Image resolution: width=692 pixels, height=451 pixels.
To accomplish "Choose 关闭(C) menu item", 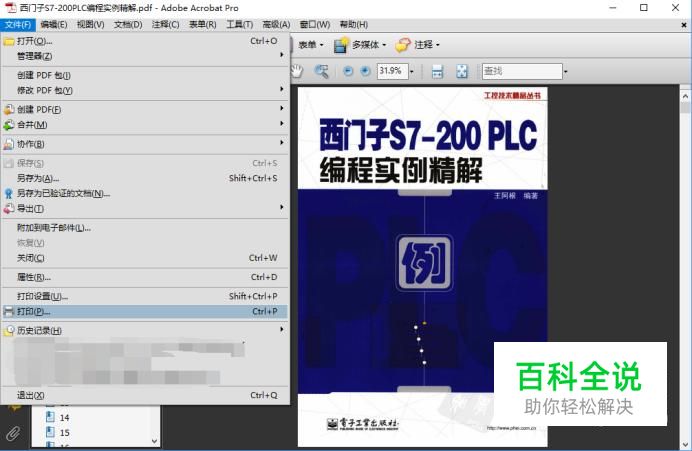I will tap(145, 258).
